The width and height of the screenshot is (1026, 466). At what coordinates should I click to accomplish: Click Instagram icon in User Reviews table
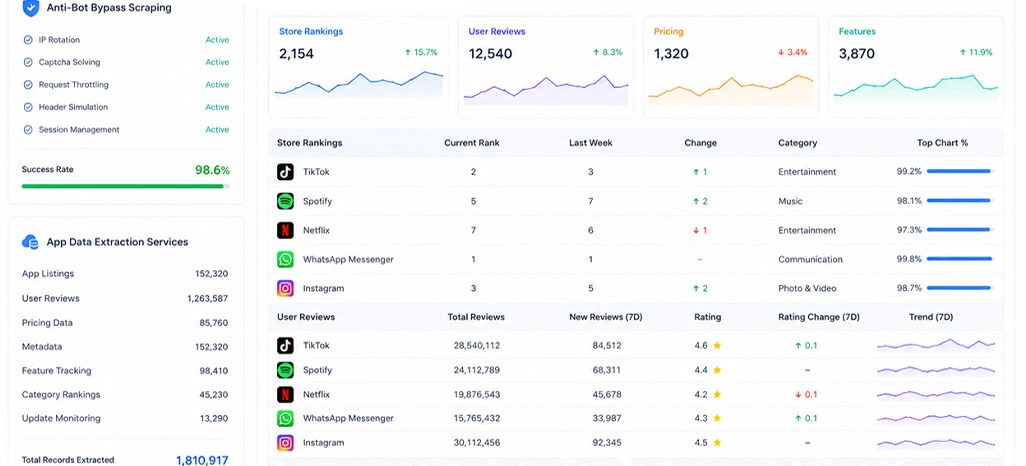click(285, 442)
